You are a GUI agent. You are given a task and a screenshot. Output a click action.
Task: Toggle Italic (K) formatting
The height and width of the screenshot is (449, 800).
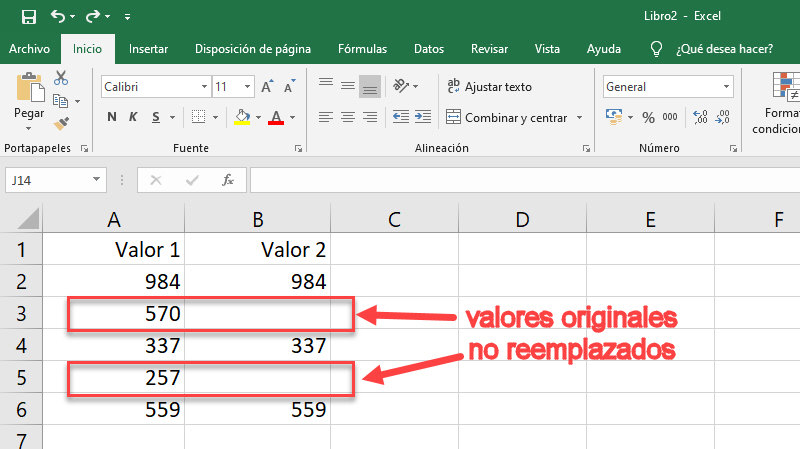click(x=133, y=118)
